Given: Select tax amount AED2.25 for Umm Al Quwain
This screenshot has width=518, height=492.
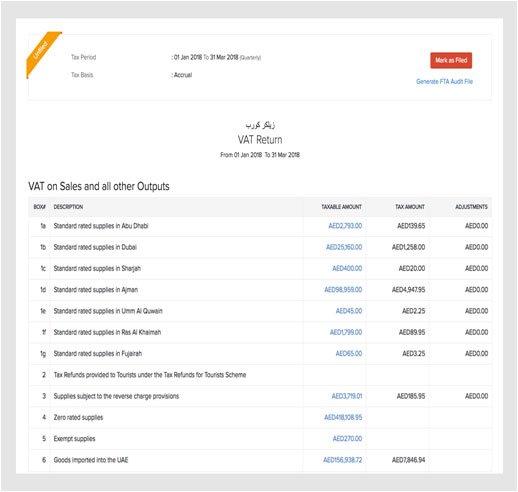Looking at the screenshot, I should (413, 311).
